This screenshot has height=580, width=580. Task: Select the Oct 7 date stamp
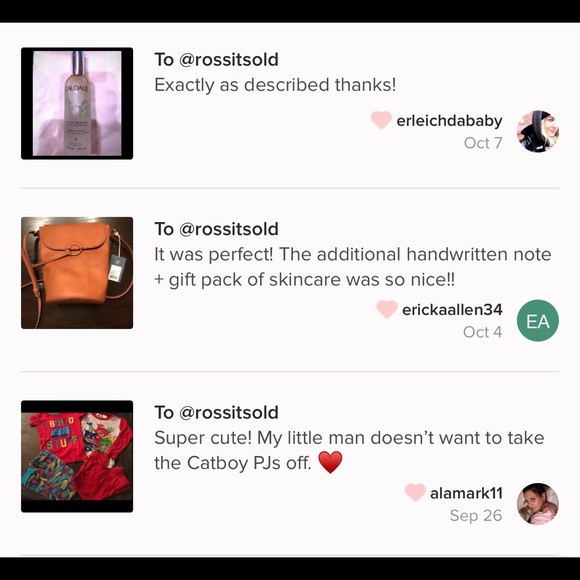pyautogui.click(x=483, y=143)
